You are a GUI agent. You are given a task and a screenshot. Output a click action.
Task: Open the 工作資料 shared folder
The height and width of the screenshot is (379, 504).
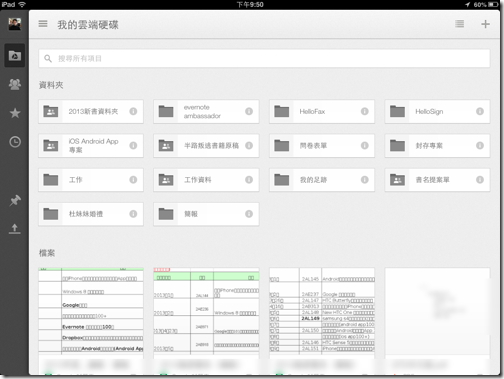(x=206, y=180)
